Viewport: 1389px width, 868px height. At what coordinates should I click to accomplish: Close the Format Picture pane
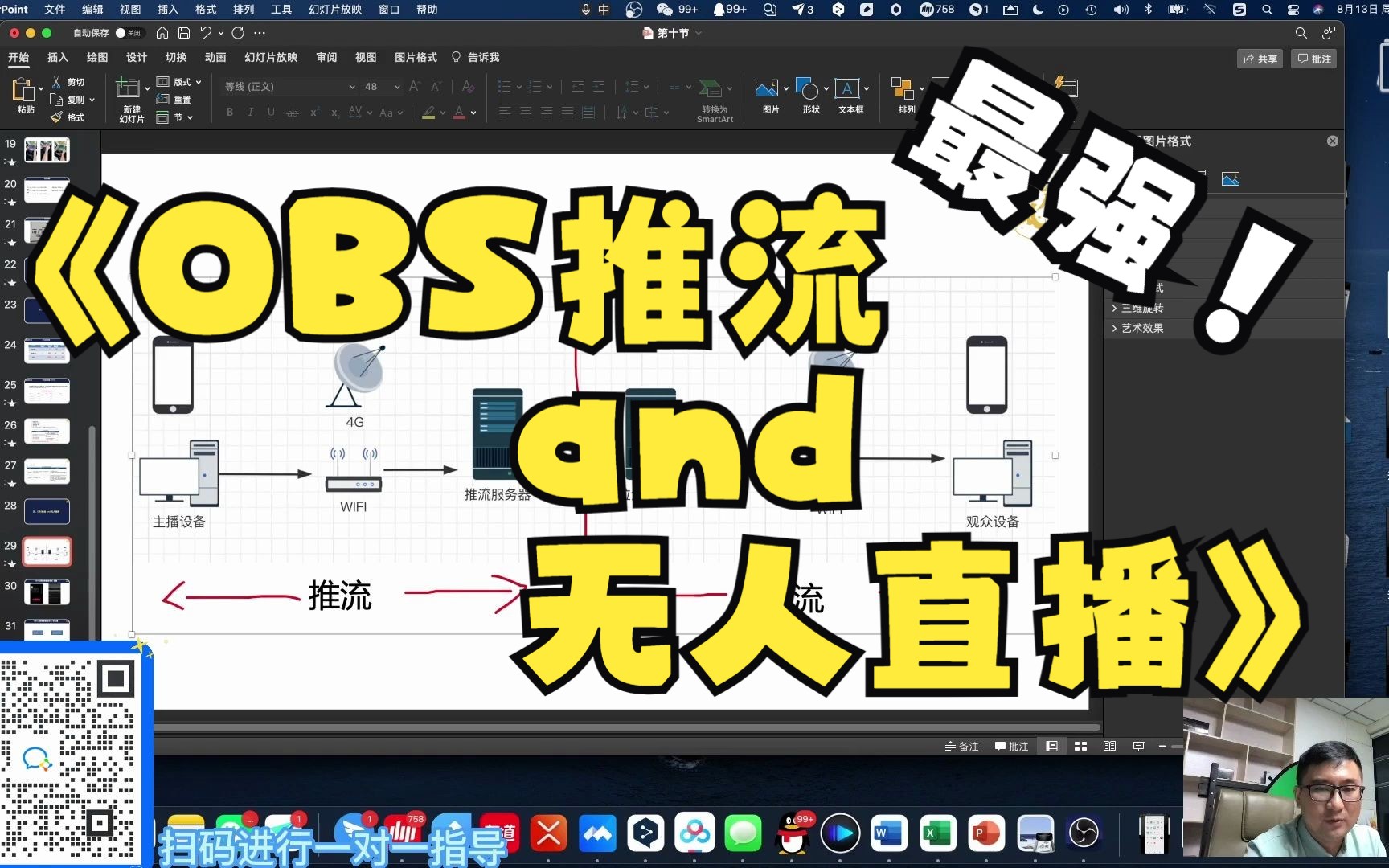coord(1333,141)
